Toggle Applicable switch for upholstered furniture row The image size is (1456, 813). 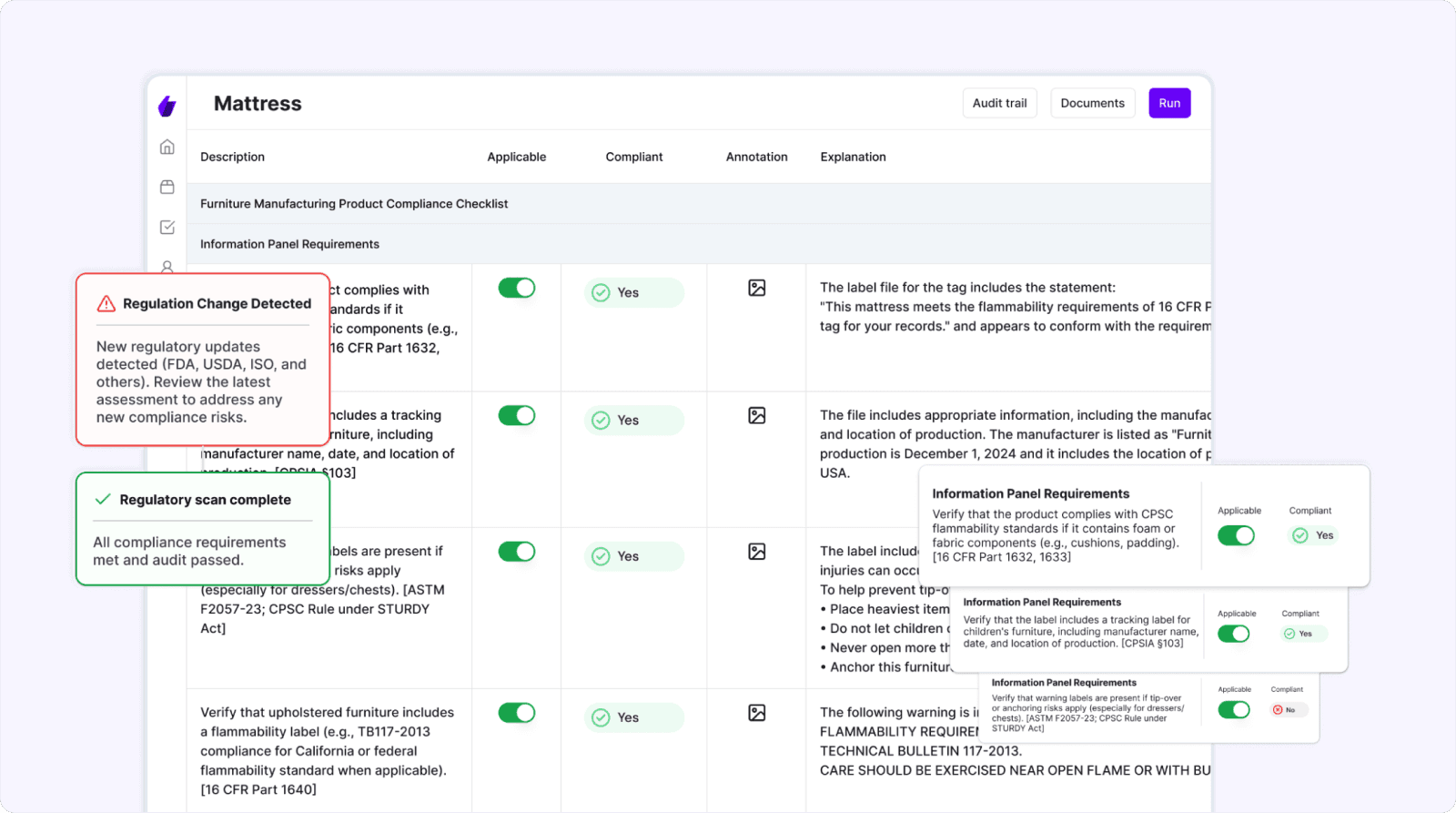517,713
